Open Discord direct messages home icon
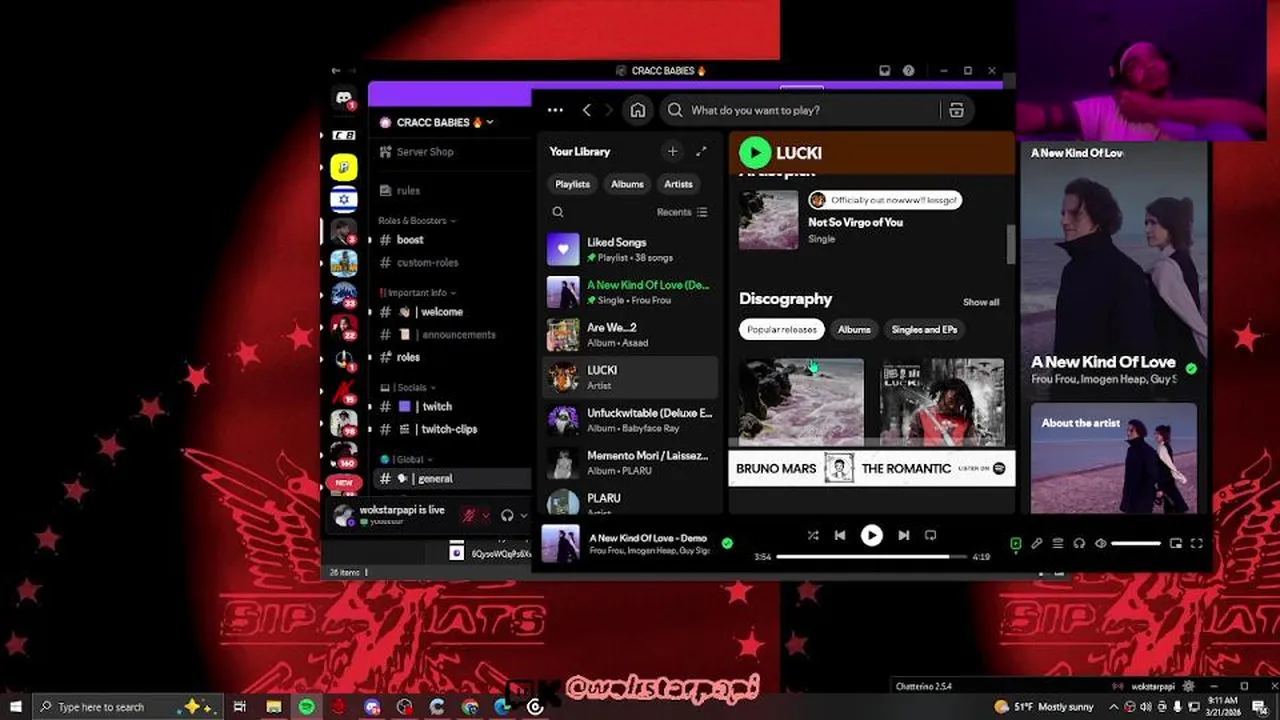 344,98
